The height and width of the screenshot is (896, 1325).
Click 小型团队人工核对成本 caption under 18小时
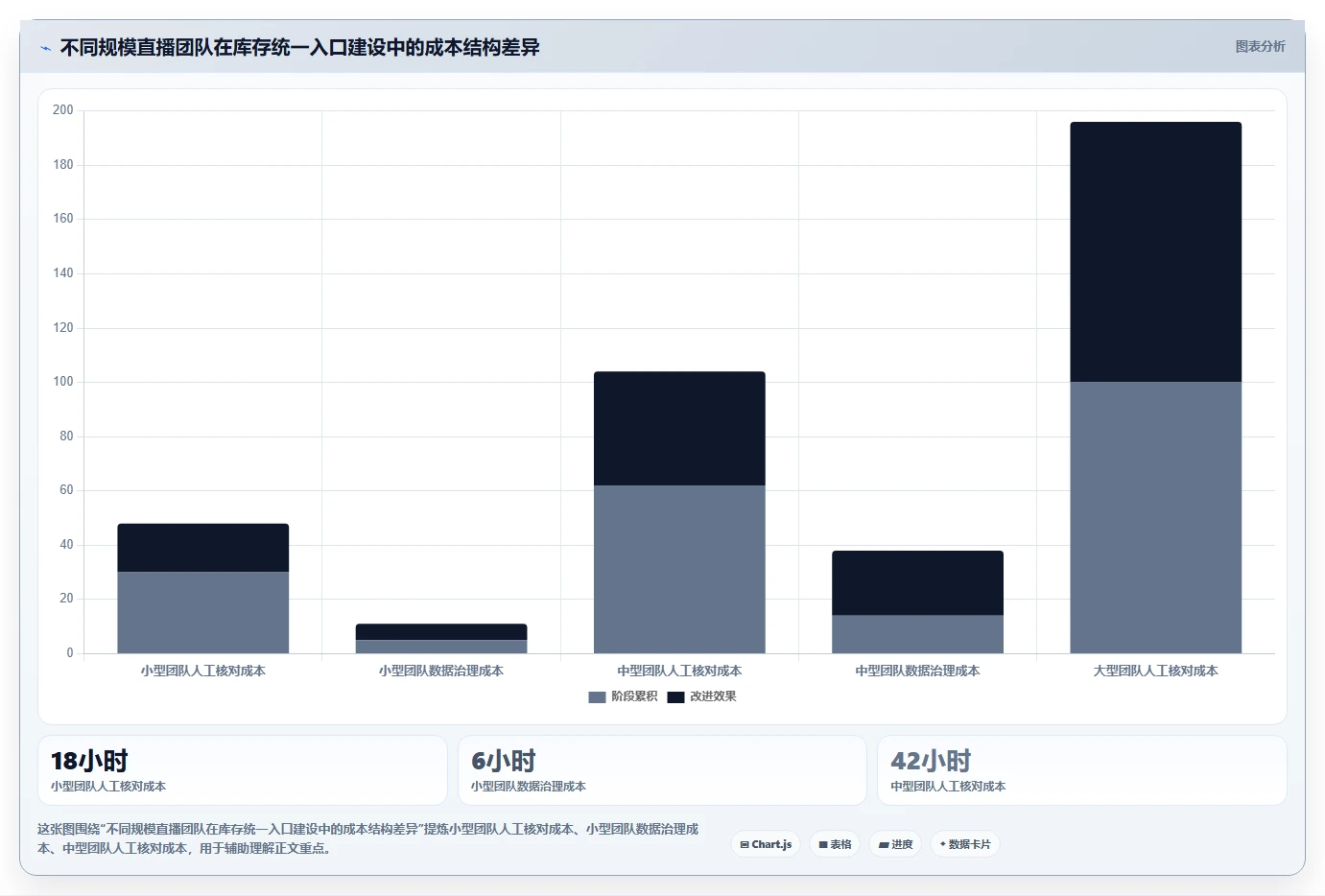pos(108,786)
